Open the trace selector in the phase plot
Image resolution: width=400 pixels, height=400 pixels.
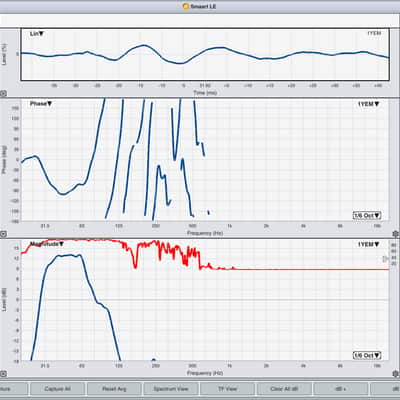click(x=368, y=104)
